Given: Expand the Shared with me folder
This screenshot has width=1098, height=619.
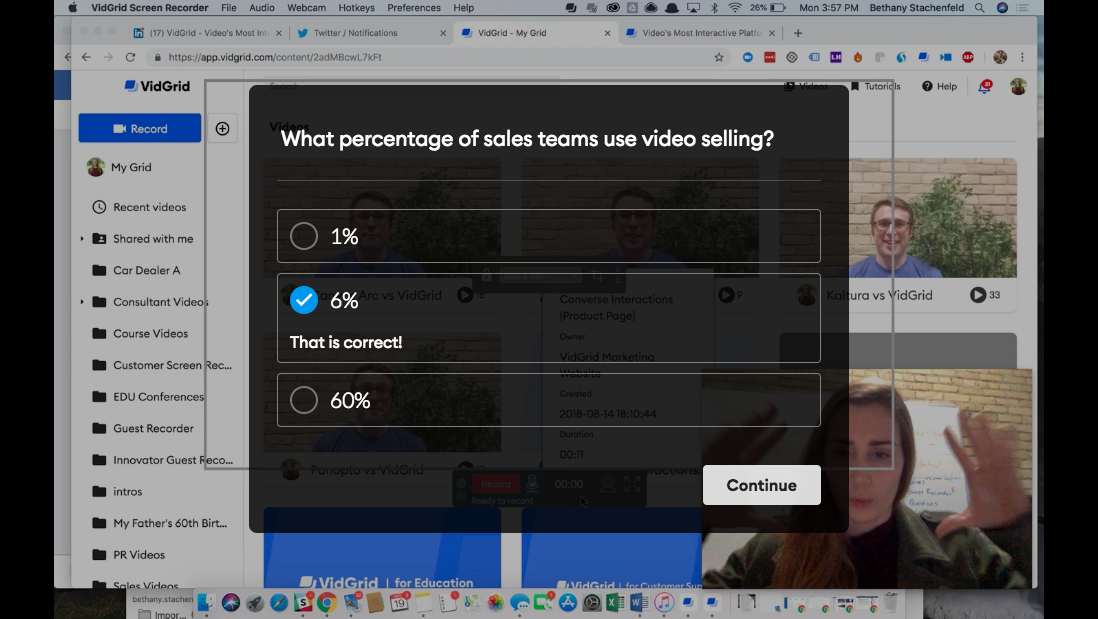Looking at the screenshot, I should click(82, 239).
